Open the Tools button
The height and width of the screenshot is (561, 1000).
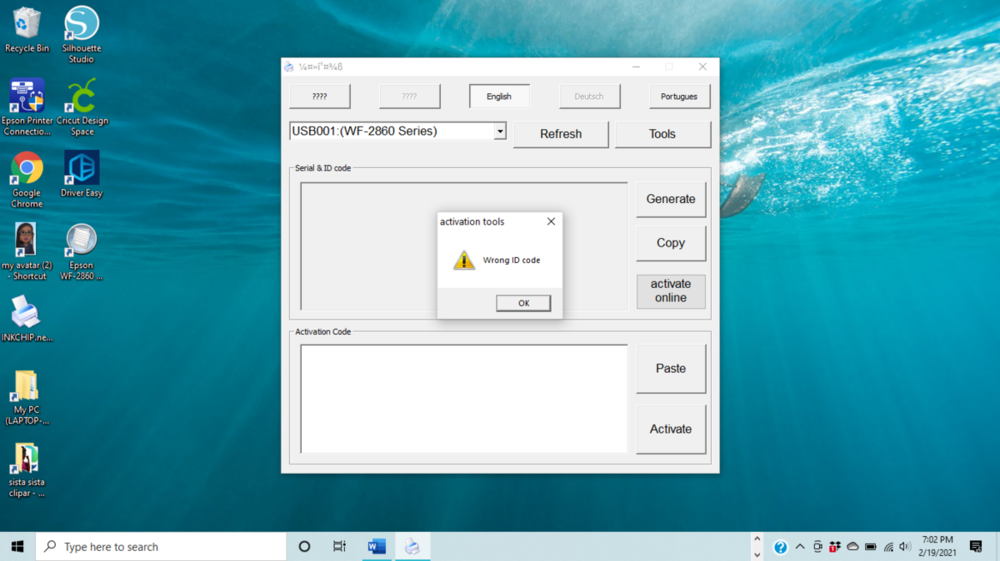pyautogui.click(x=662, y=134)
